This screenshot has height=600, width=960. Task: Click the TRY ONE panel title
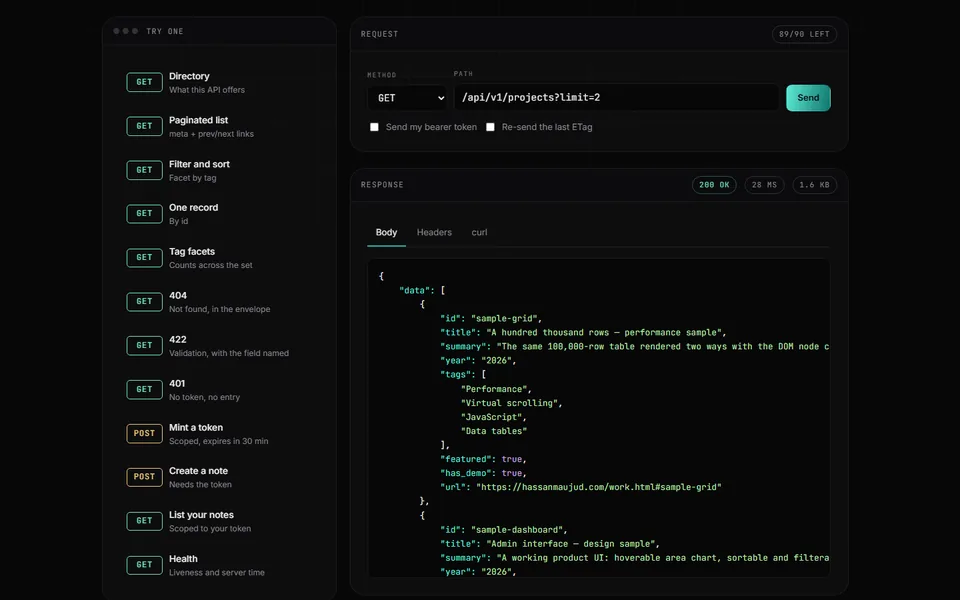click(x=165, y=31)
